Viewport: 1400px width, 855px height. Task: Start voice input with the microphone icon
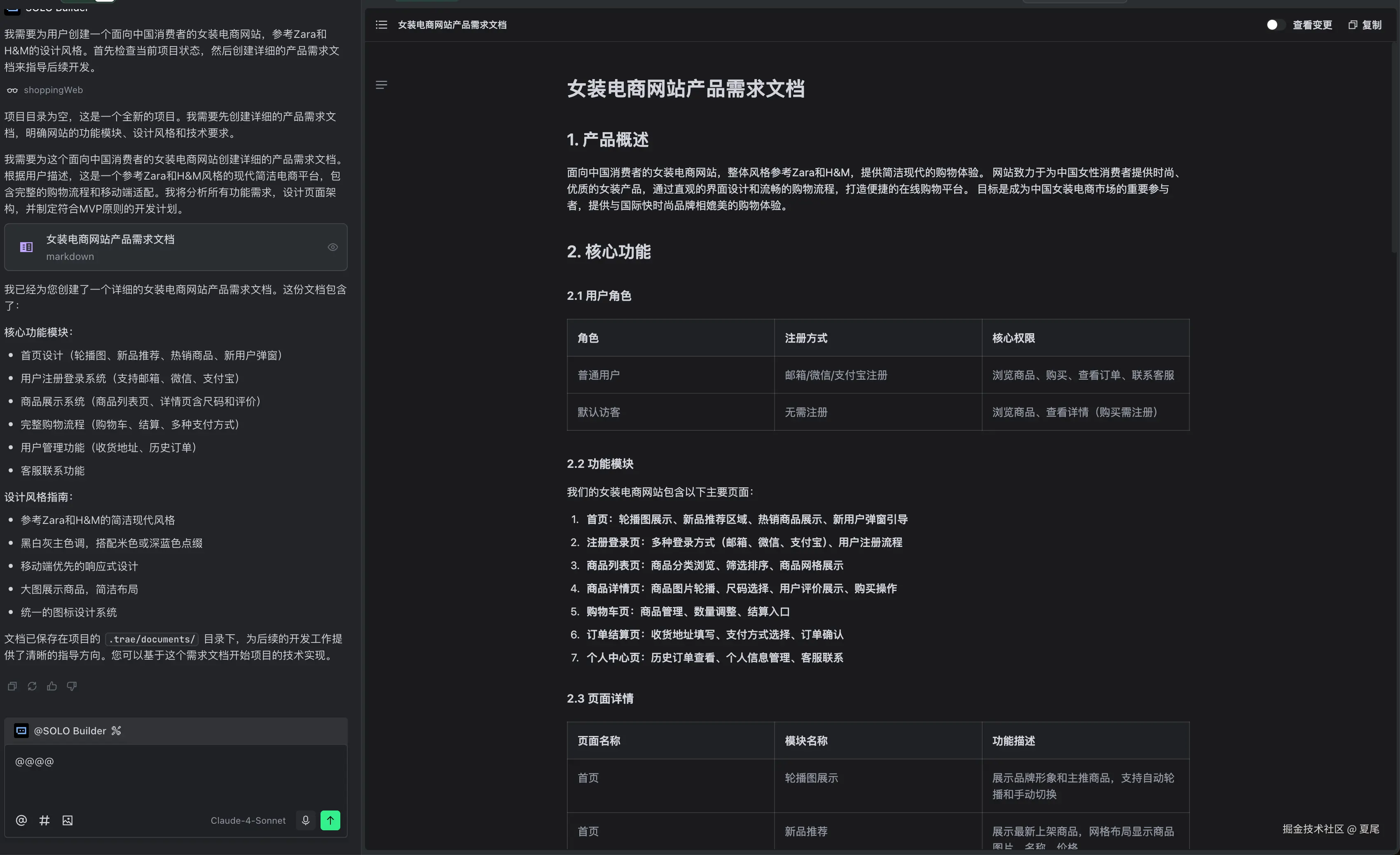(305, 820)
